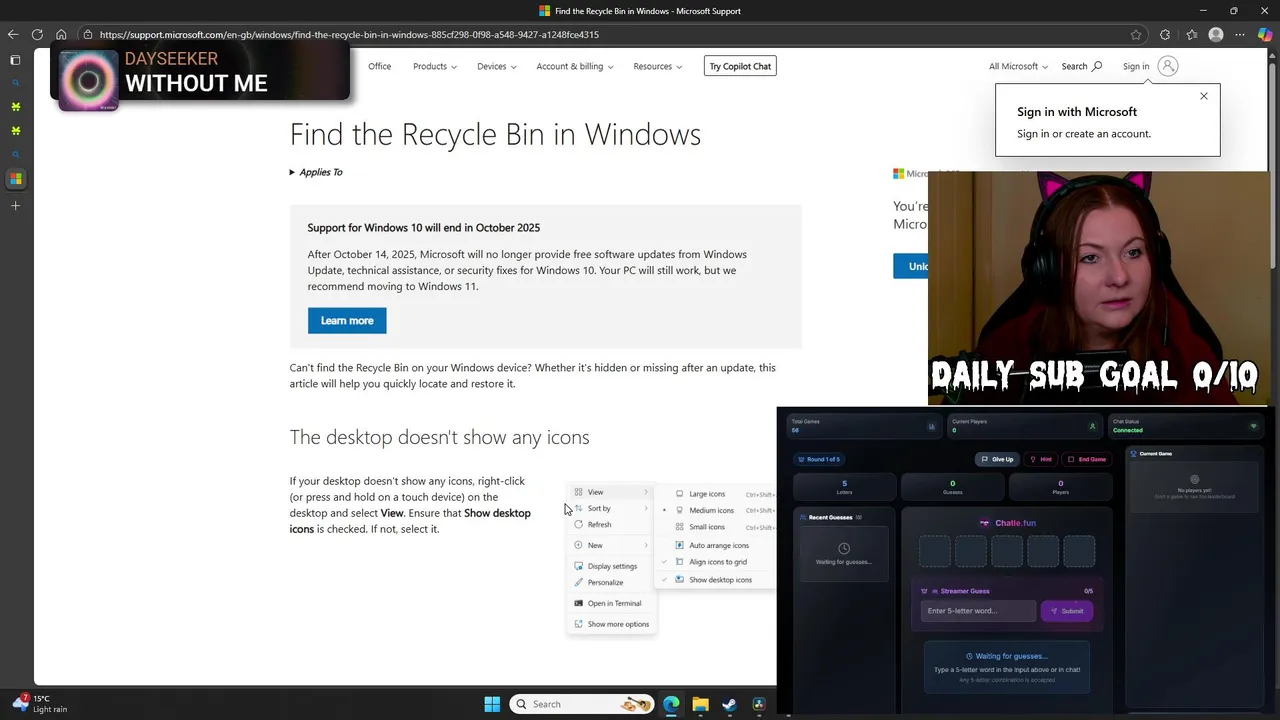
Task: Click the Sign in with Microsoft popup title
Action: pos(1077,112)
